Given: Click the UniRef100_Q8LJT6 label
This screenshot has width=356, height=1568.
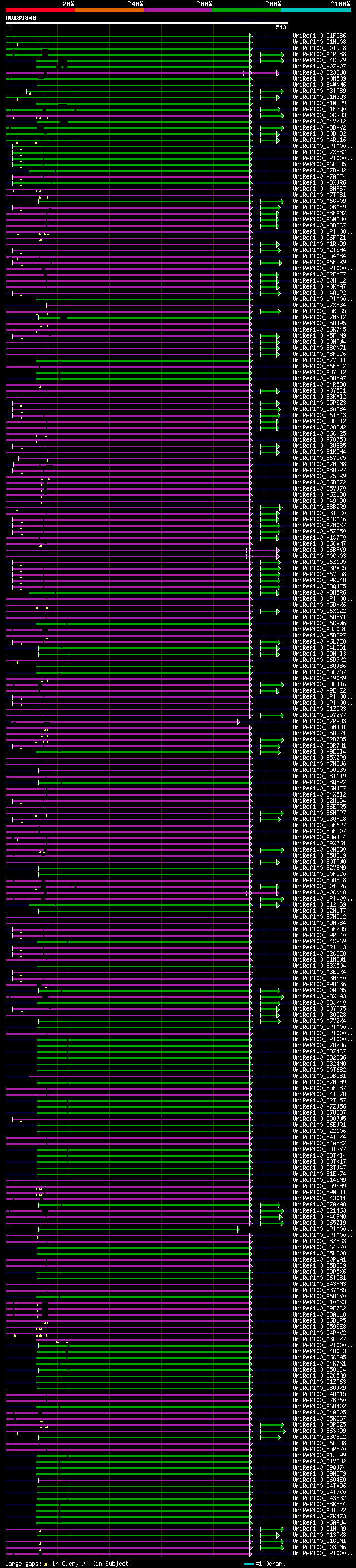Looking at the screenshot, I should [x=319, y=685].
